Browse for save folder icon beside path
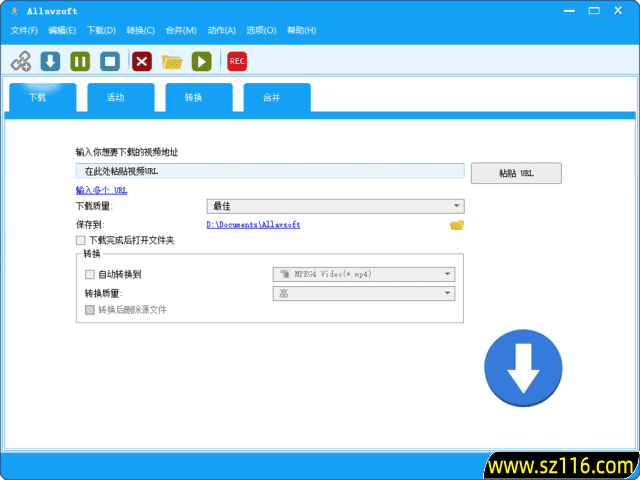The height and width of the screenshot is (480, 640). pyautogui.click(x=457, y=225)
